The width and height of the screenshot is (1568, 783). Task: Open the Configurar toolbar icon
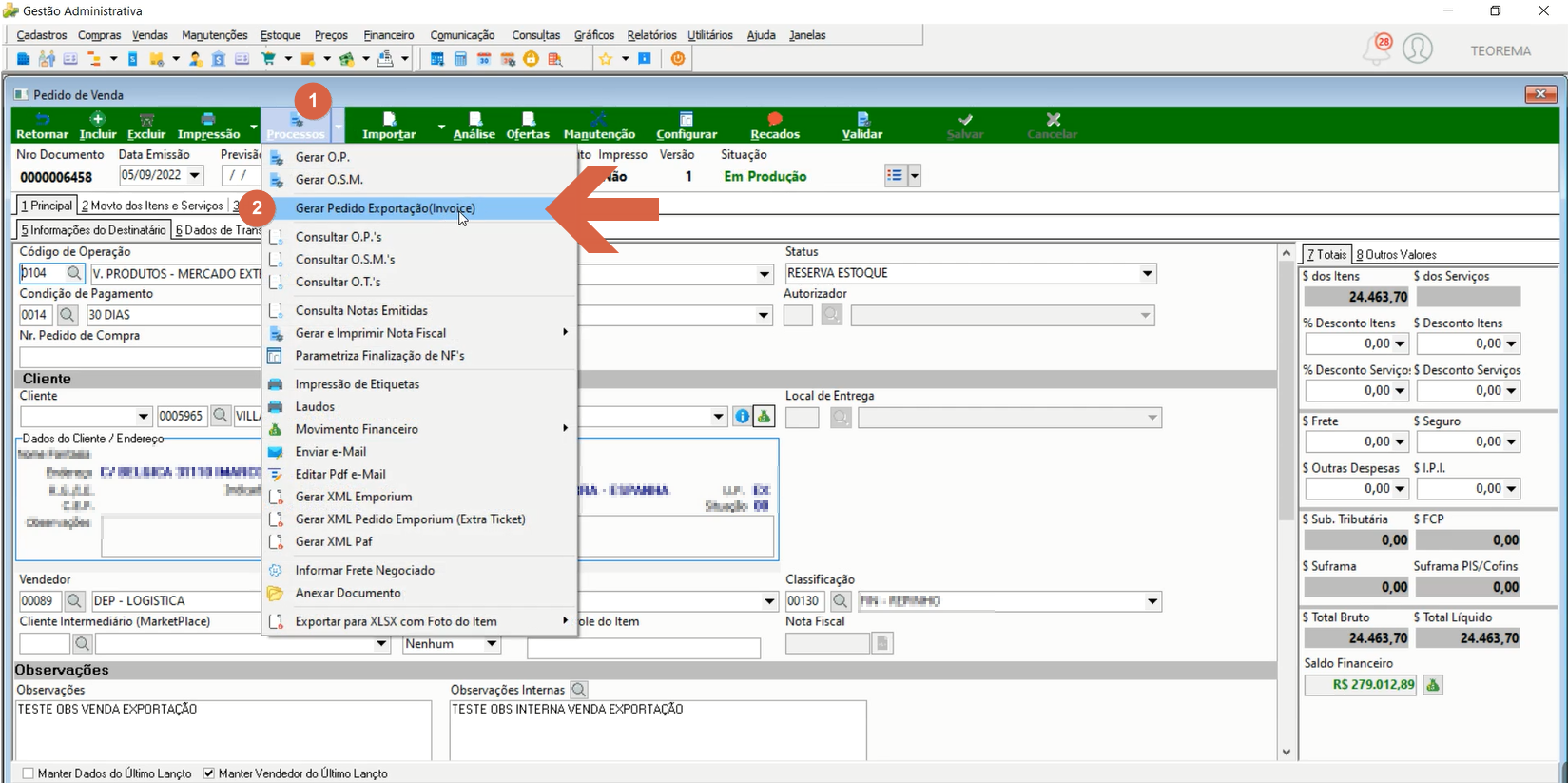[687, 126]
